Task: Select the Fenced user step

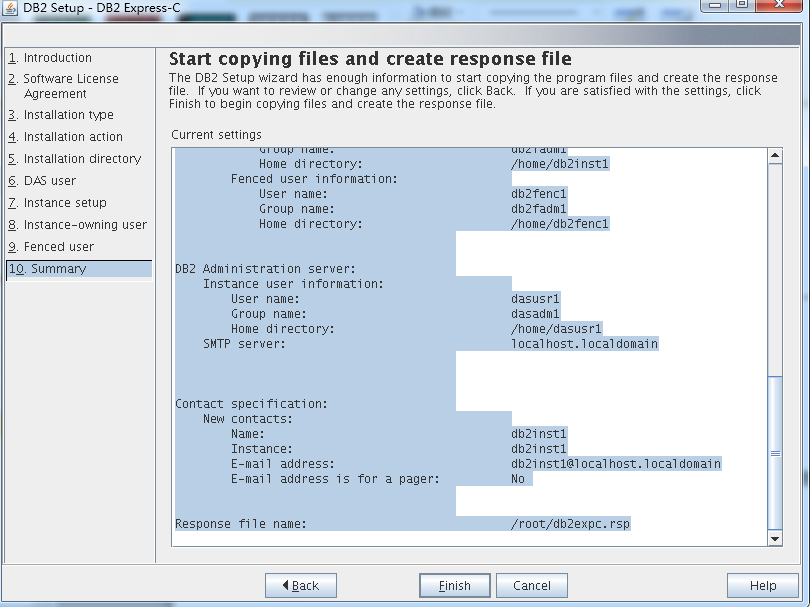Action: pyautogui.click(x=51, y=247)
